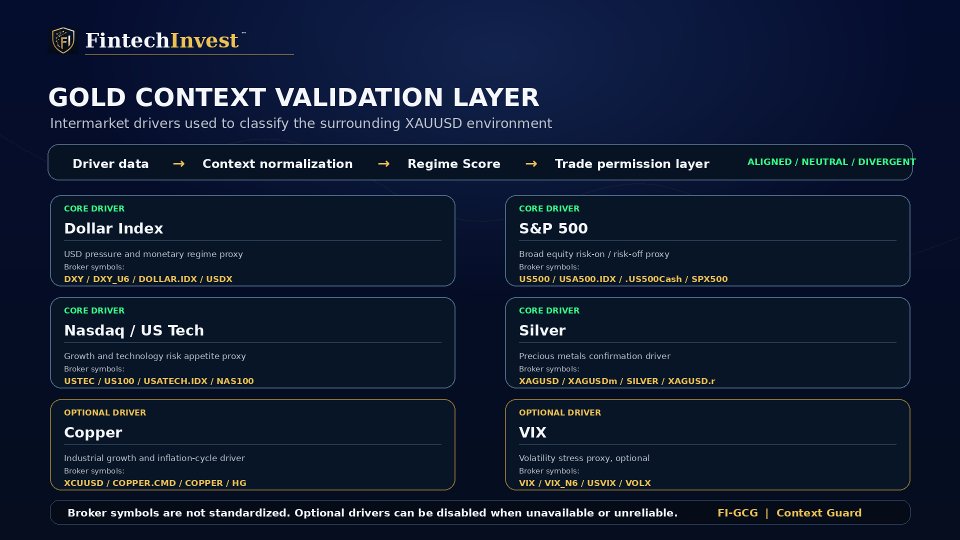Click the Driver data pipeline step
Viewport: 960px width, 540px height.
point(110,163)
